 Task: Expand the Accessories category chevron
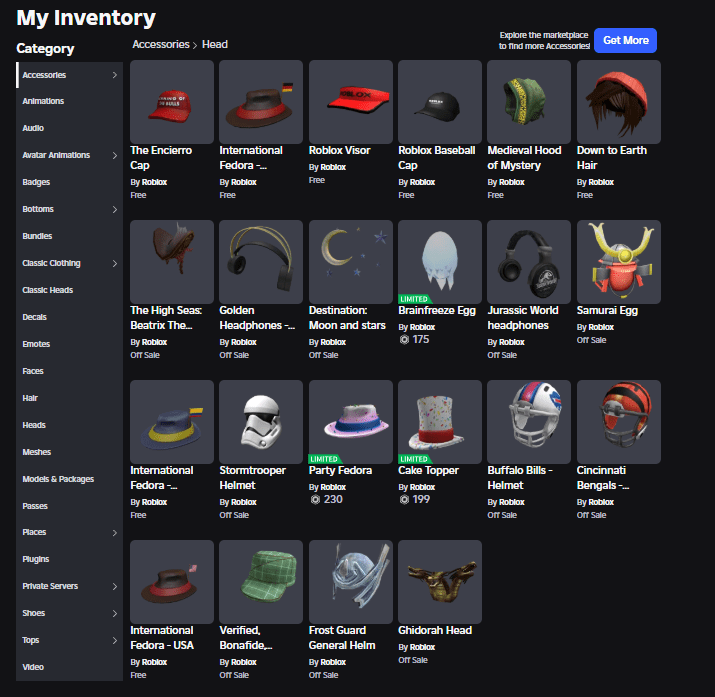[x=114, y=75]
